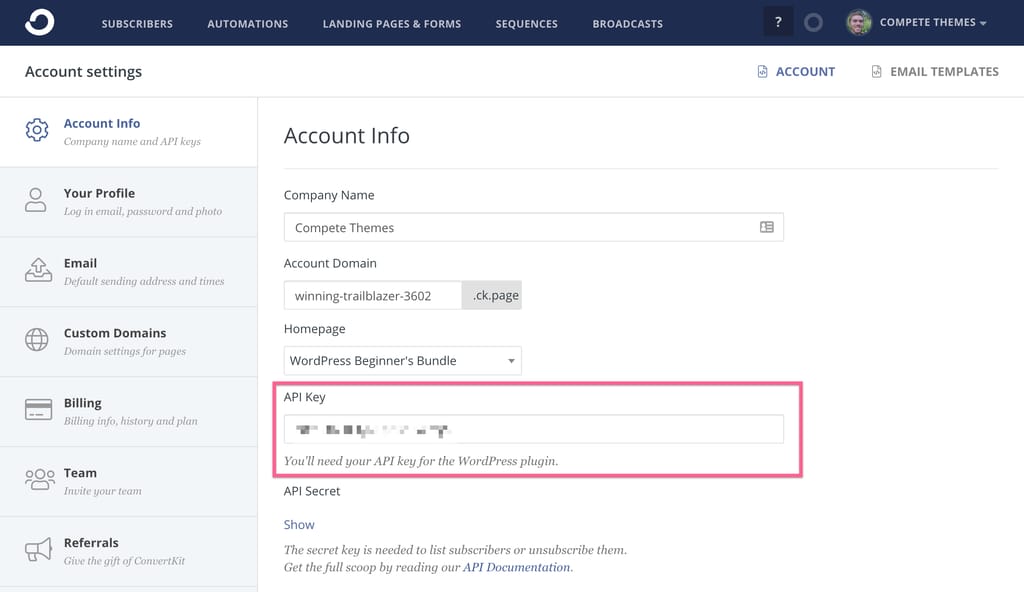Open Your Profile settings
1024x592 pixels.
click(x=129, y=202)
